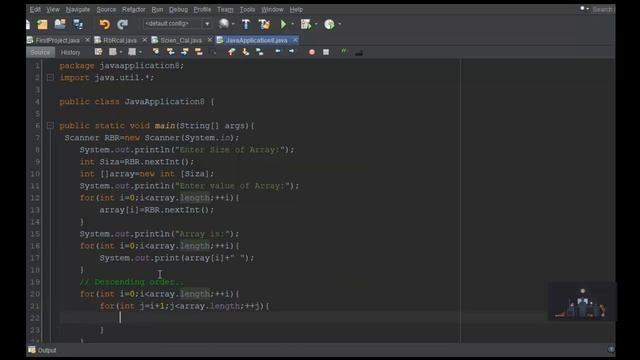Close the RbRcal.java tab
This screenshot has width=640, height=360.
[144, 40]
